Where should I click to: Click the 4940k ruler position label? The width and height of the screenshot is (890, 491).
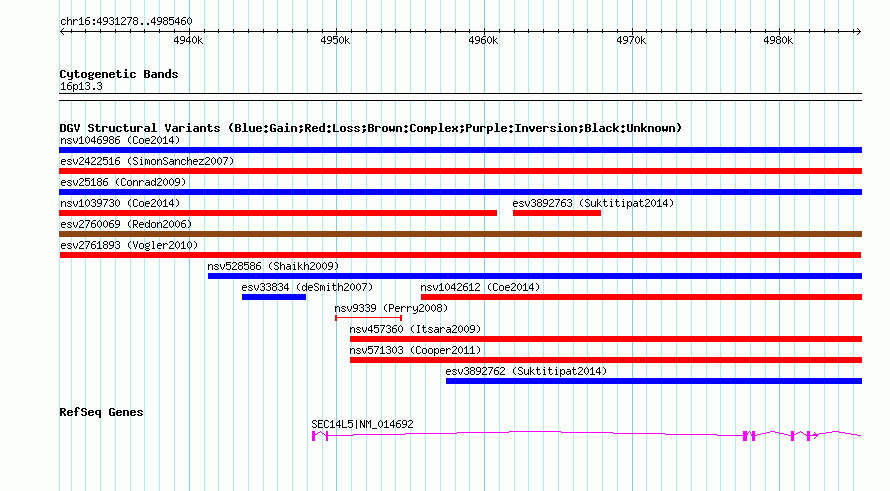click(188, 40)
